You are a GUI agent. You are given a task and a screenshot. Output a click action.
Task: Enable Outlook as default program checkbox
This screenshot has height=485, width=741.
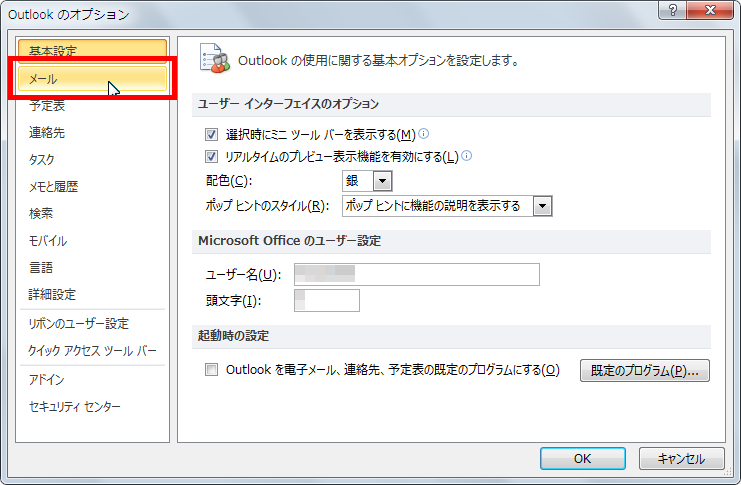[211, 370]
